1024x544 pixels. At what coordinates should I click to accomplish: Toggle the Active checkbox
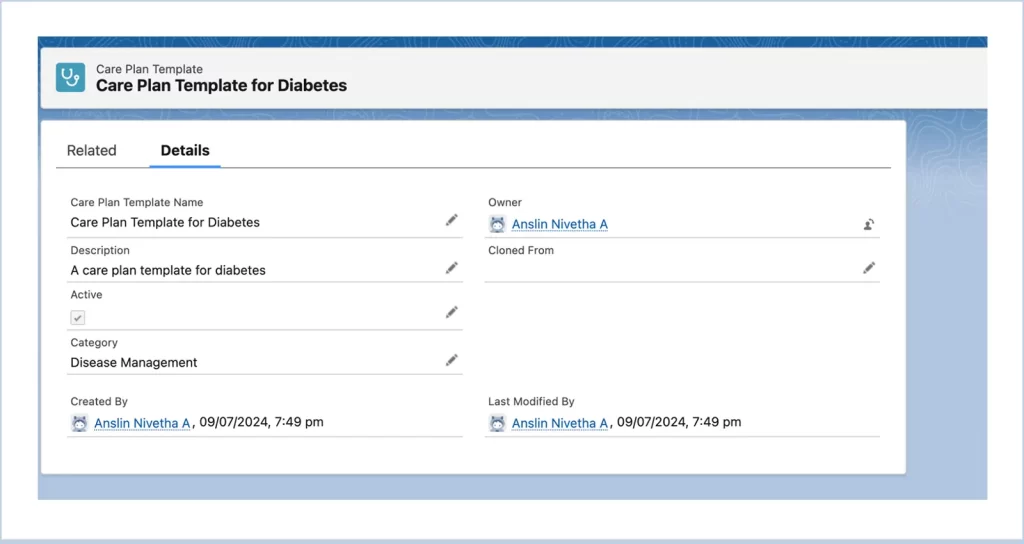(x=78, y=317)
